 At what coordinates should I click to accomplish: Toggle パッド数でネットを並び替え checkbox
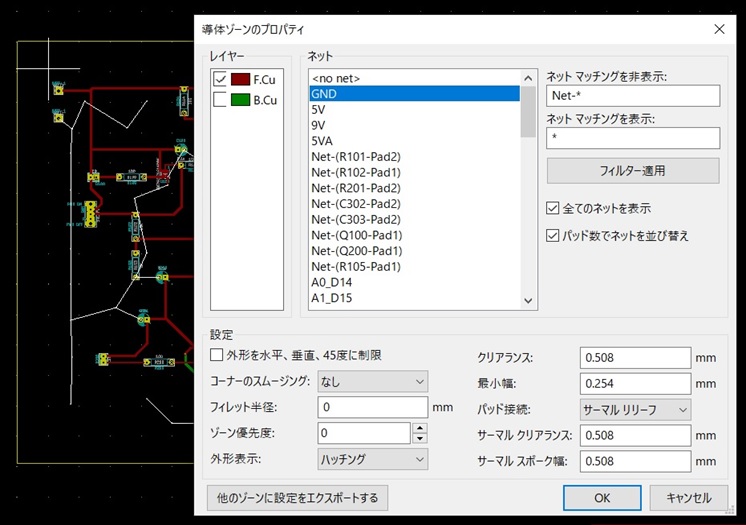(553, 236)
